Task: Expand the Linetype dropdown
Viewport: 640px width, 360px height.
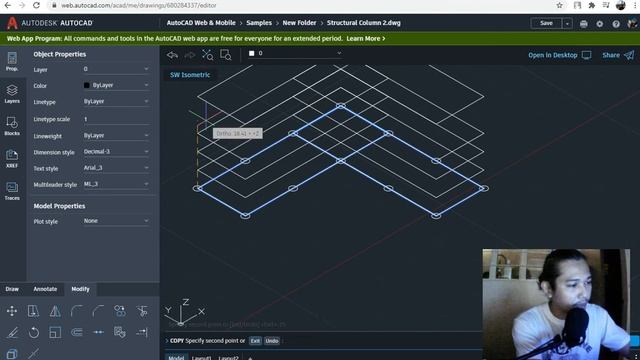Action: pyautogui.click(x=116, y=101)
